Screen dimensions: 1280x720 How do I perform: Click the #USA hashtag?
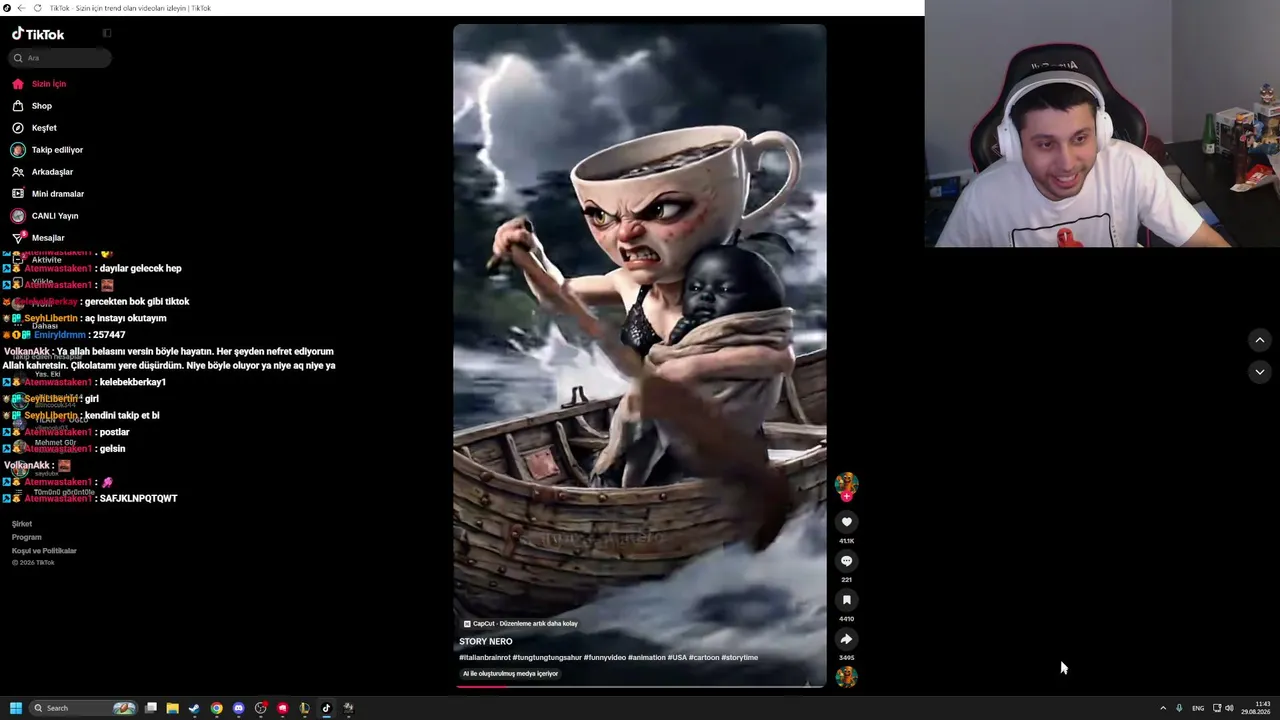point(676,658)
